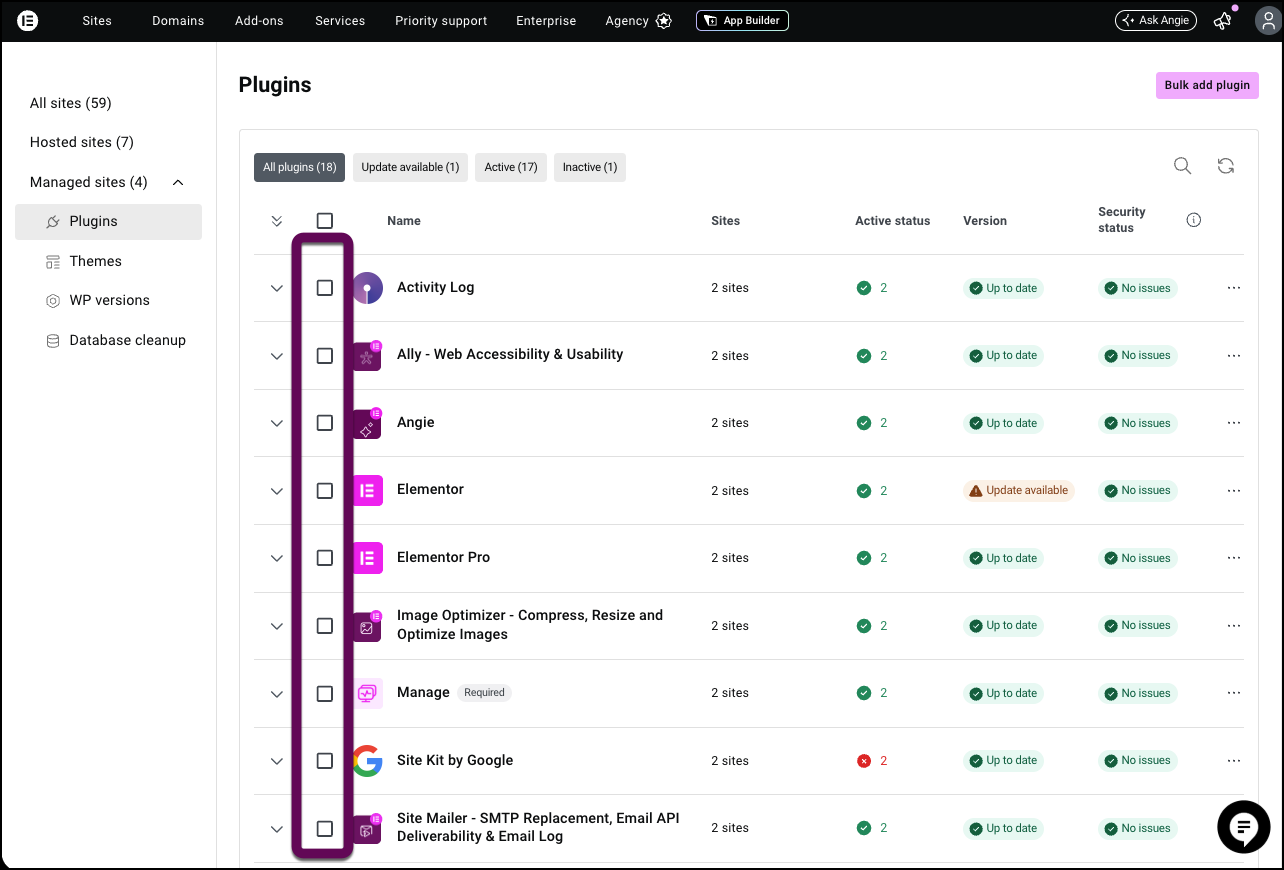The width and height of the screenshot is (1284, 870).
Task: Check the Site Kit by Google checkbox
Action: 324,761
